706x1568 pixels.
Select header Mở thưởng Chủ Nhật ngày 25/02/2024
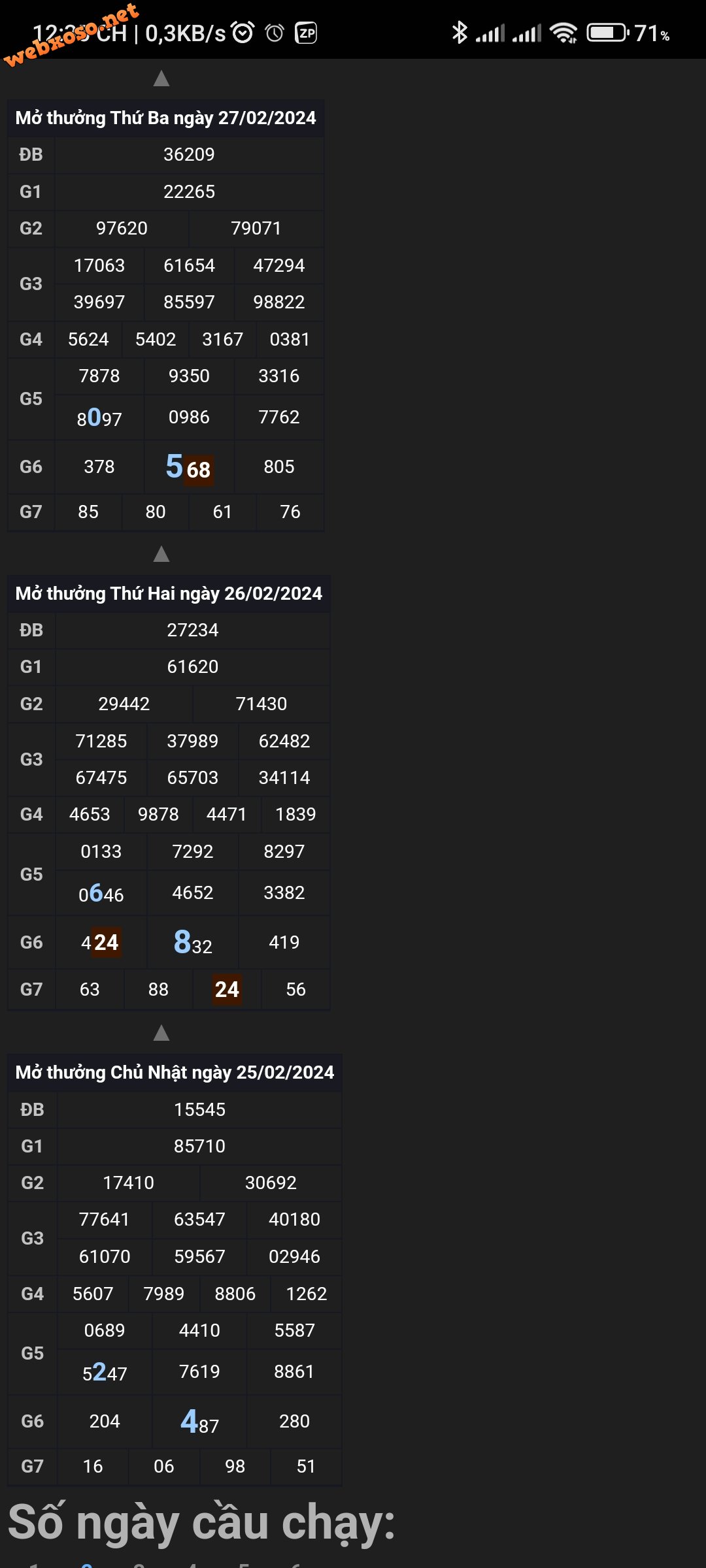(x=175, y=1073)
